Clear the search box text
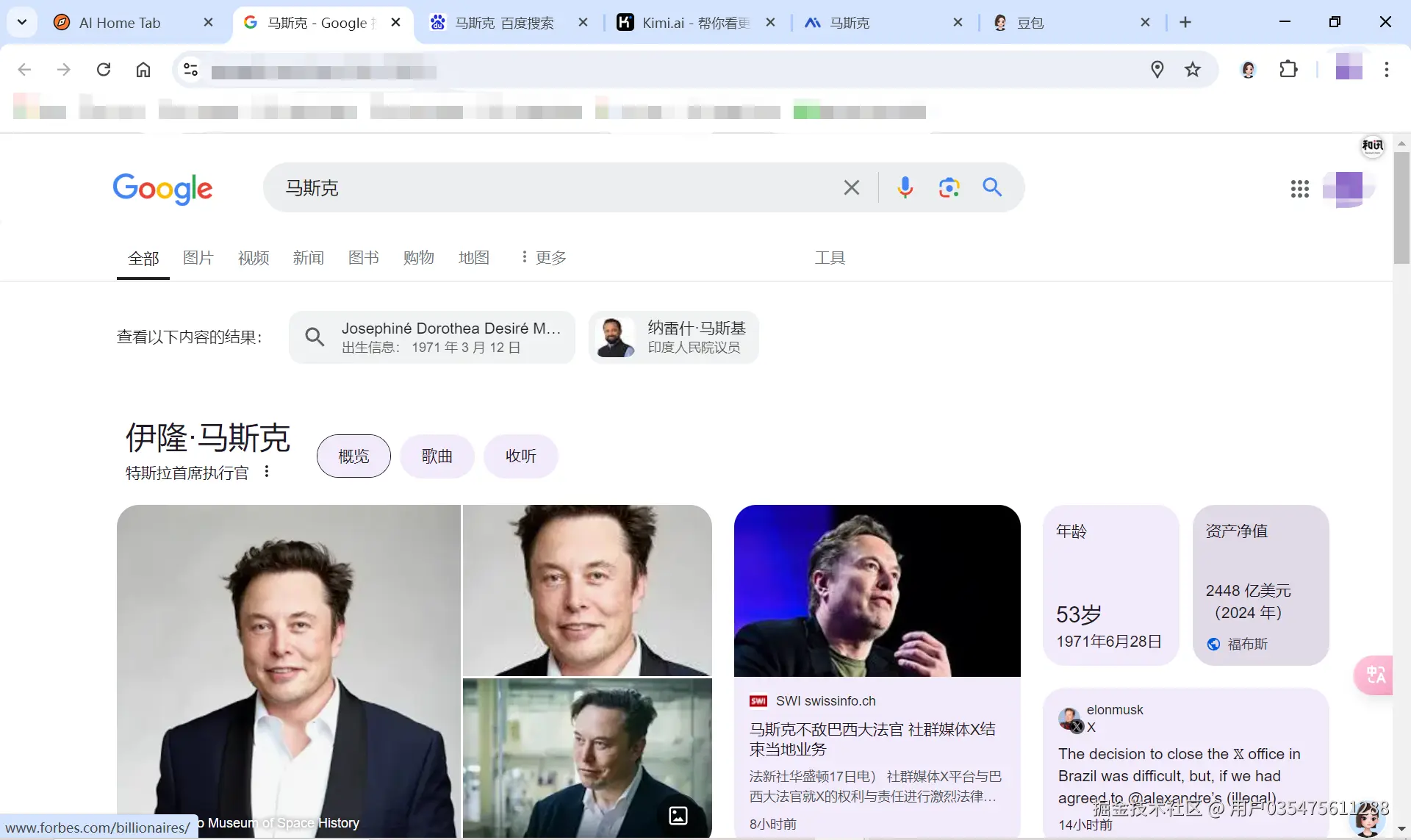The height and width of the screenshot is (840, 1411). click(851, 187)
